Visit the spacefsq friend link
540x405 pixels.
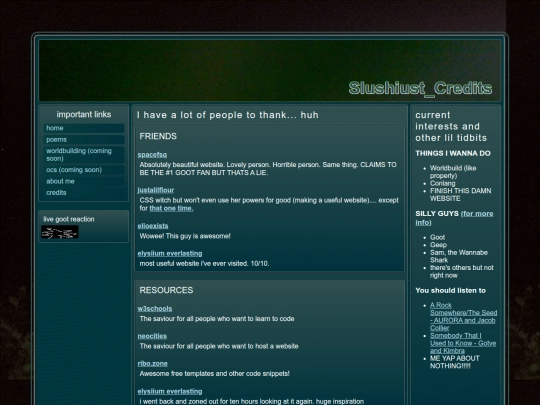pos(152,155)
